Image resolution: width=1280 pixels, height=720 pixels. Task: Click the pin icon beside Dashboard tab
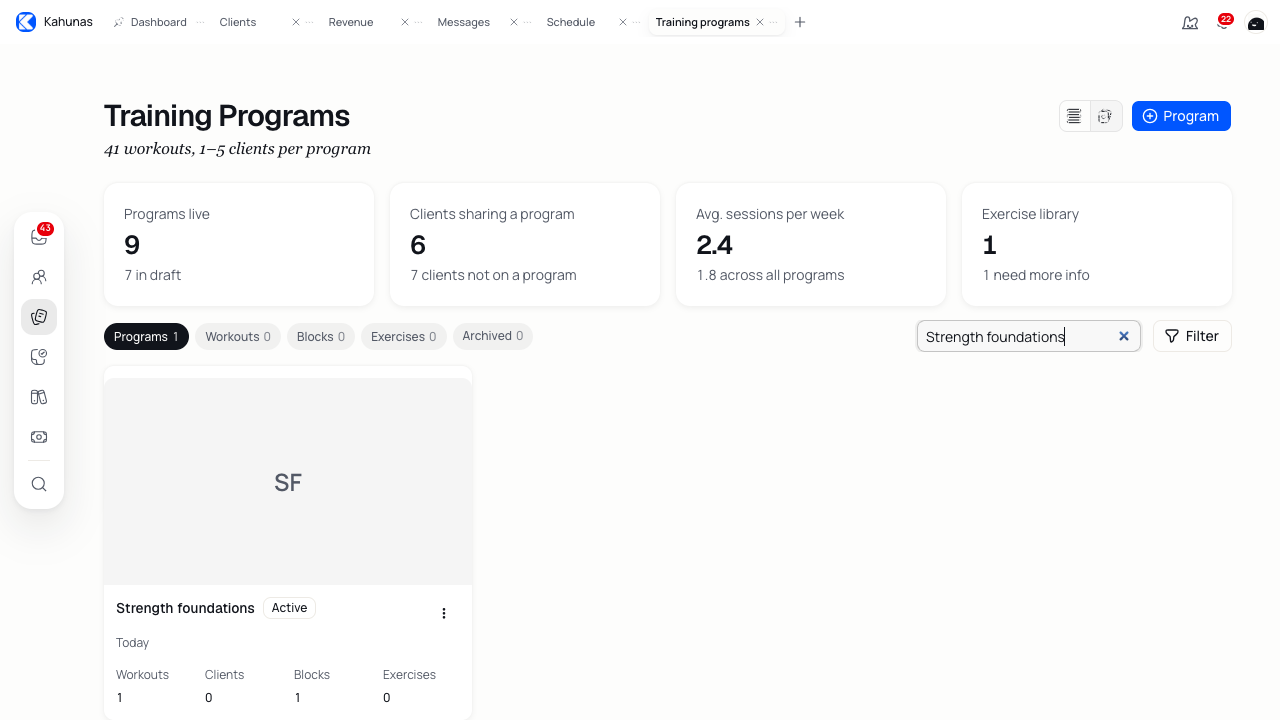[119, 22]
